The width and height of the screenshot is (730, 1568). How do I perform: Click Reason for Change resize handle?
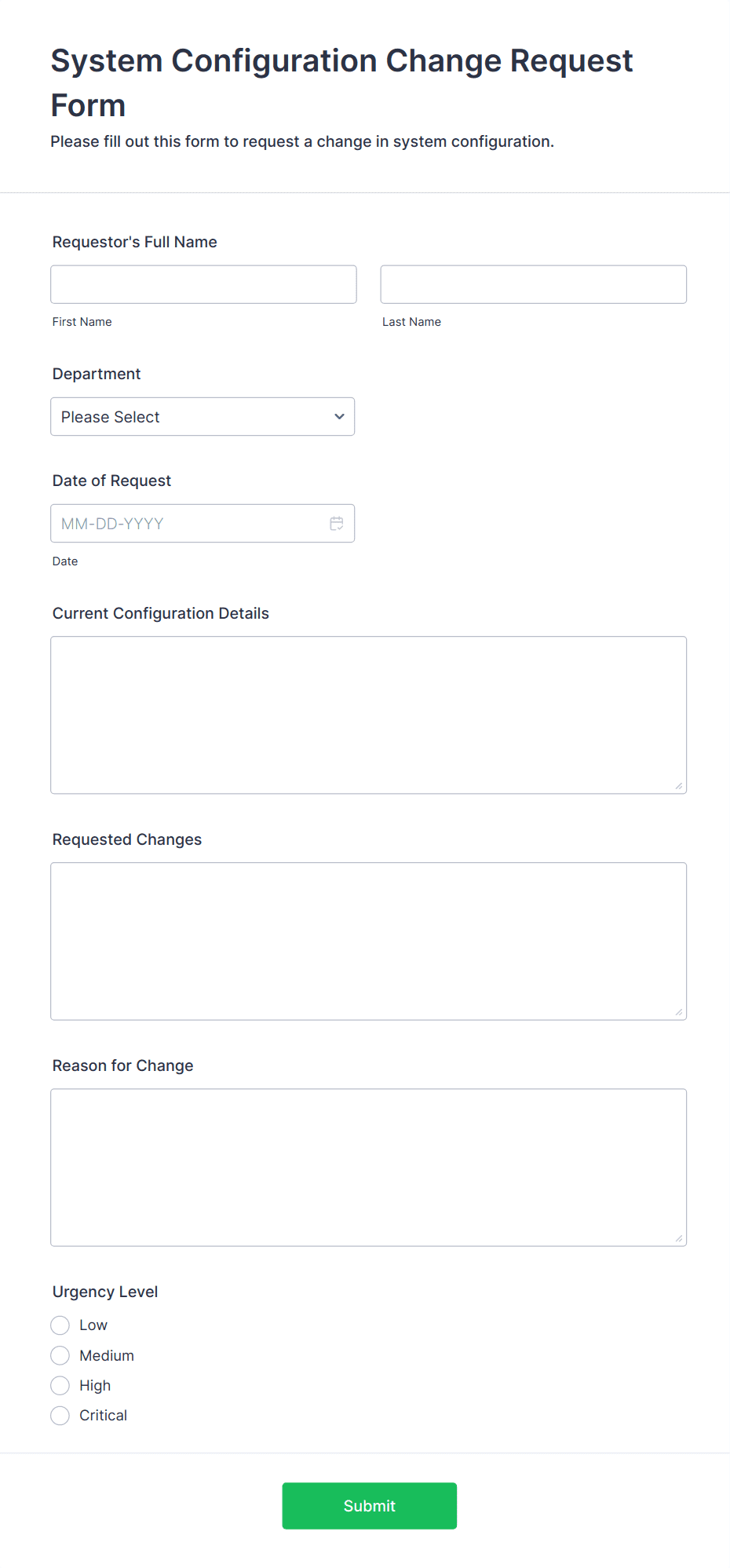pos(679,1238)
